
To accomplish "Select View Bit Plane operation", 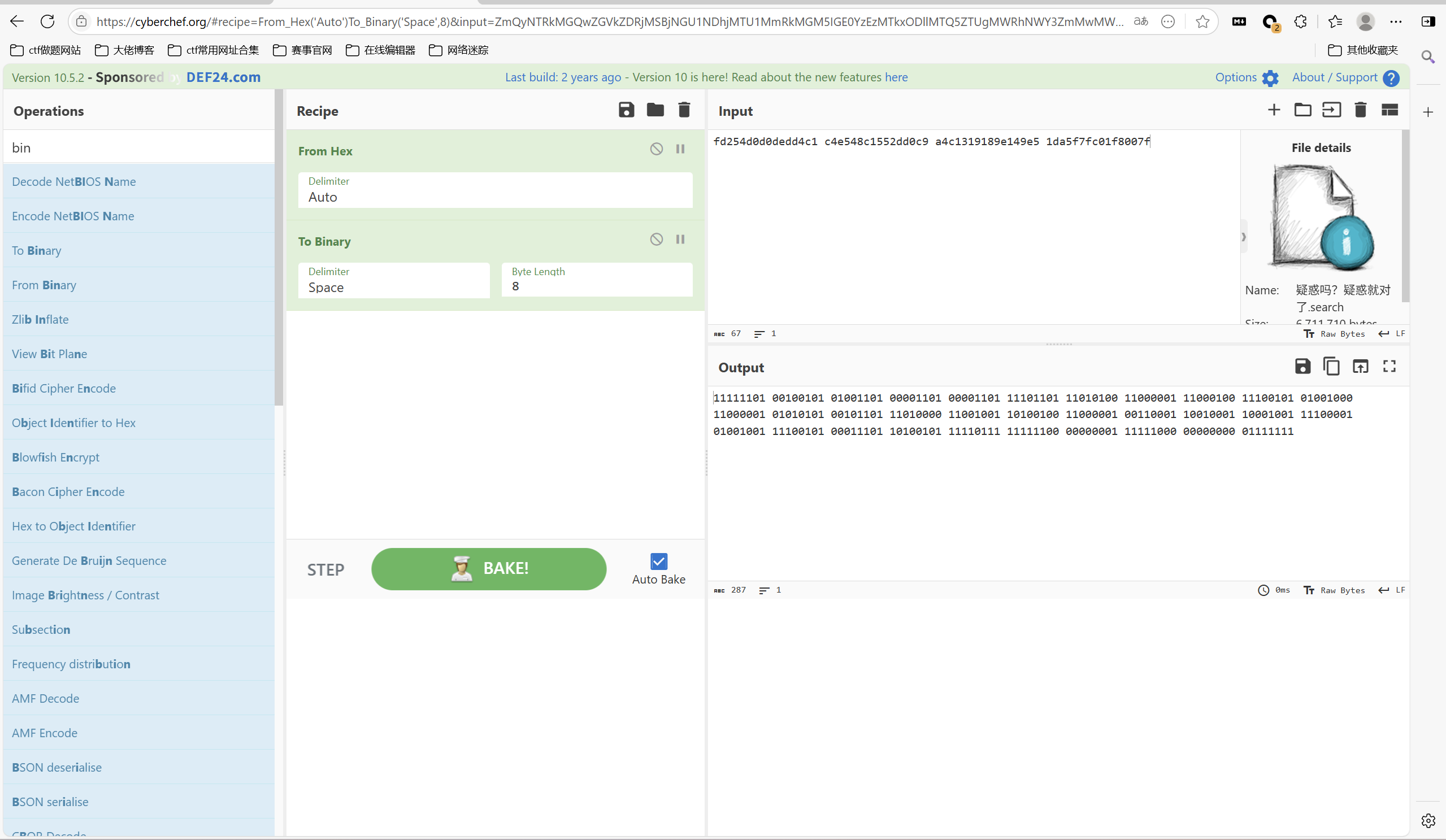I will pos(139,354).
